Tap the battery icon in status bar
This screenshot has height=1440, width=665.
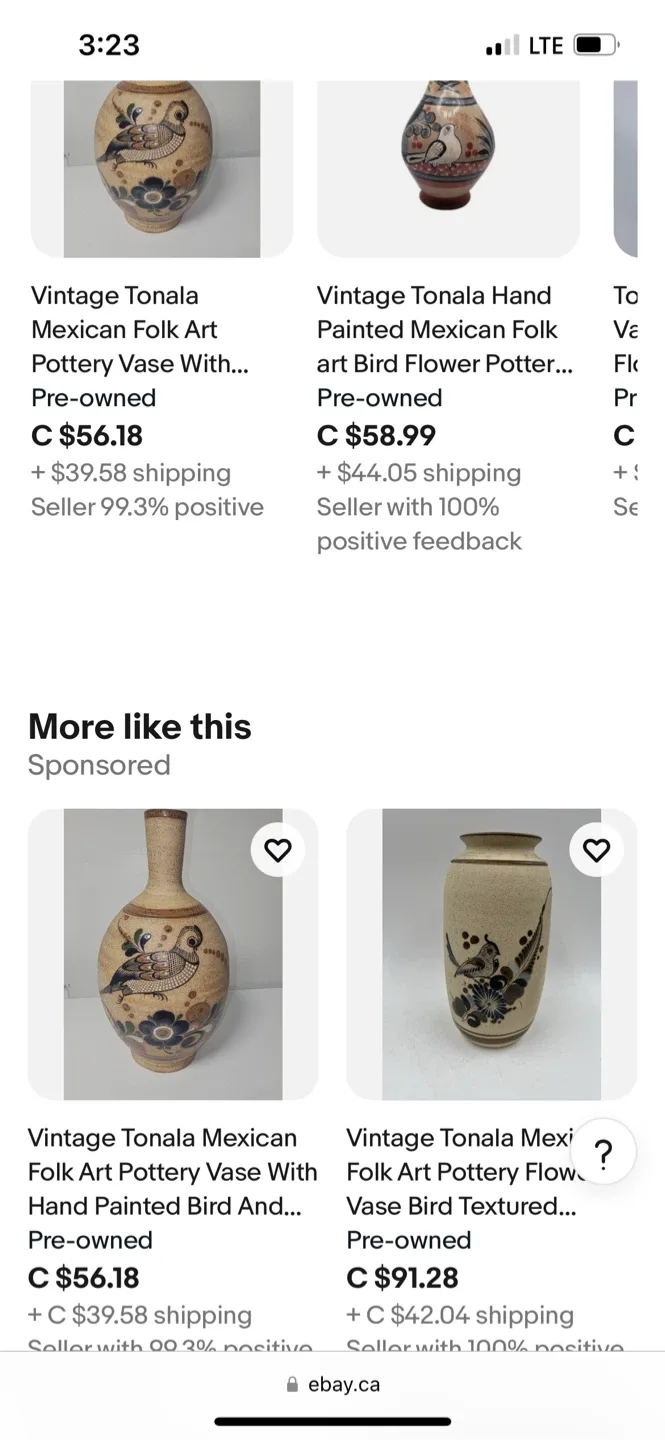[x=596, y=45]
